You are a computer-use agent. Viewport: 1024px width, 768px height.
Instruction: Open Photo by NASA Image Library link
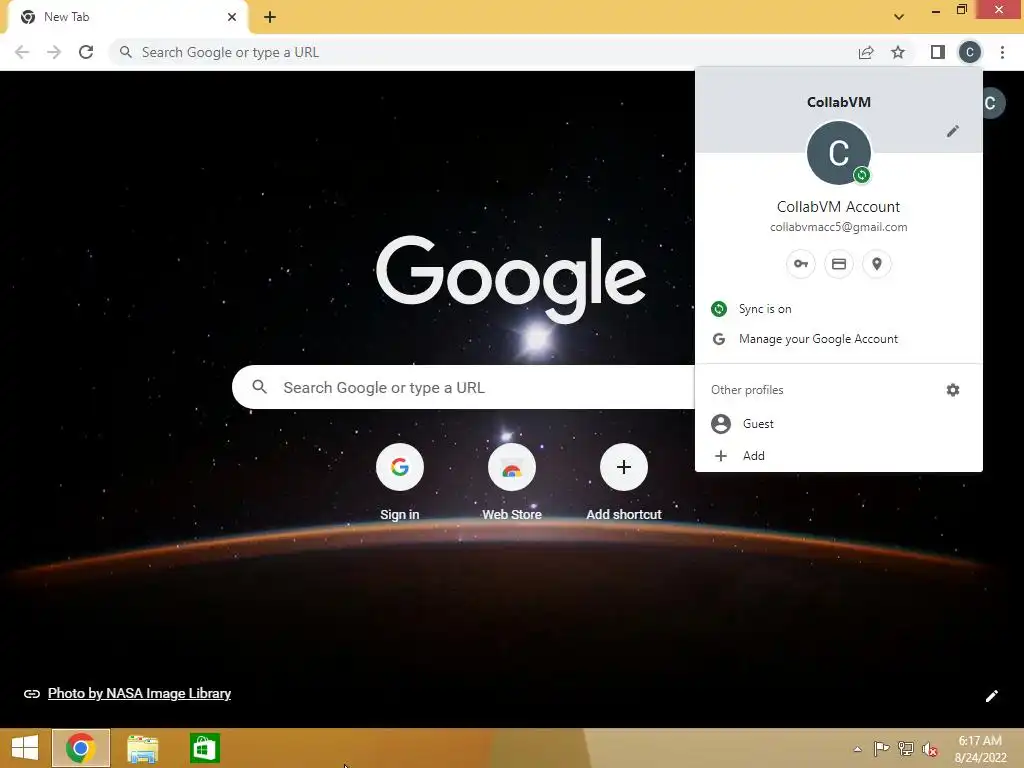click(x=139, y=694)
